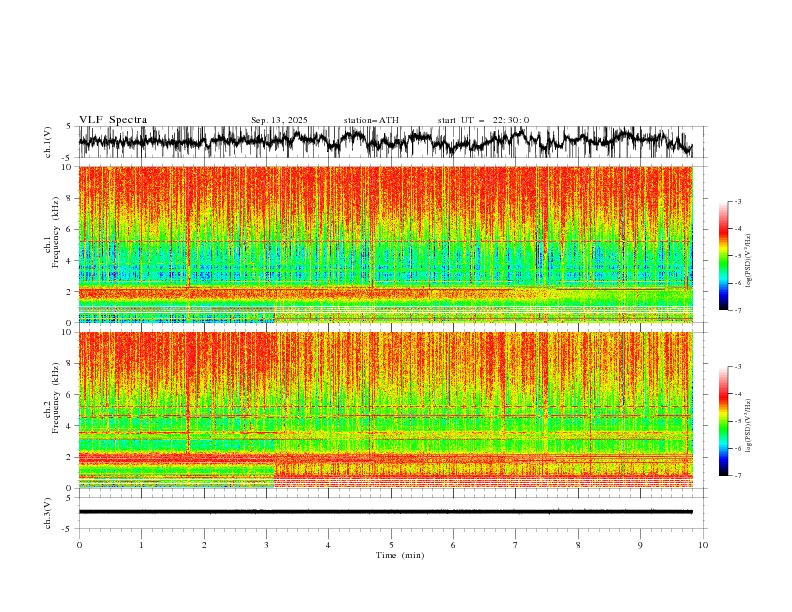Click the "8" kHz tick on ch.1 frequency axis
Viewport: 792px width, 612px height.
(x=69, y=198)
